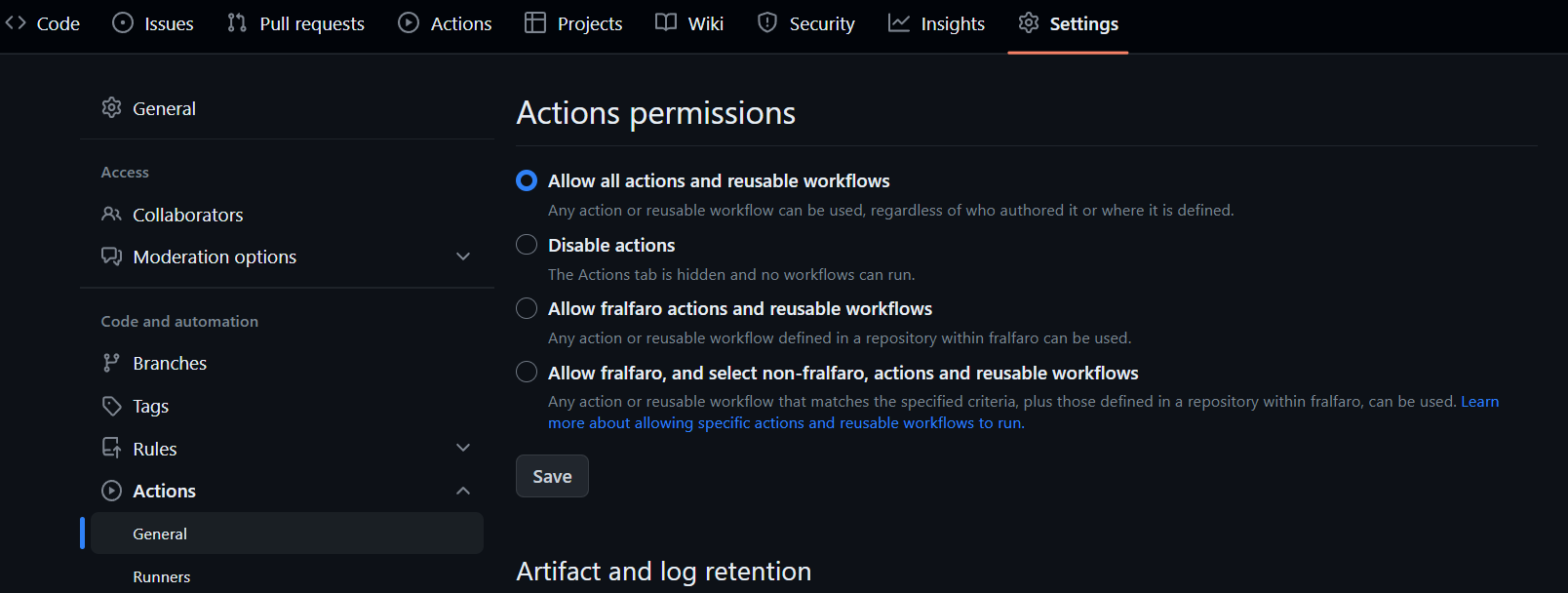The image size is (1568, 593).
Task: Click the Projects table icon
Action: pyautogui.click(x=535, y=22)
